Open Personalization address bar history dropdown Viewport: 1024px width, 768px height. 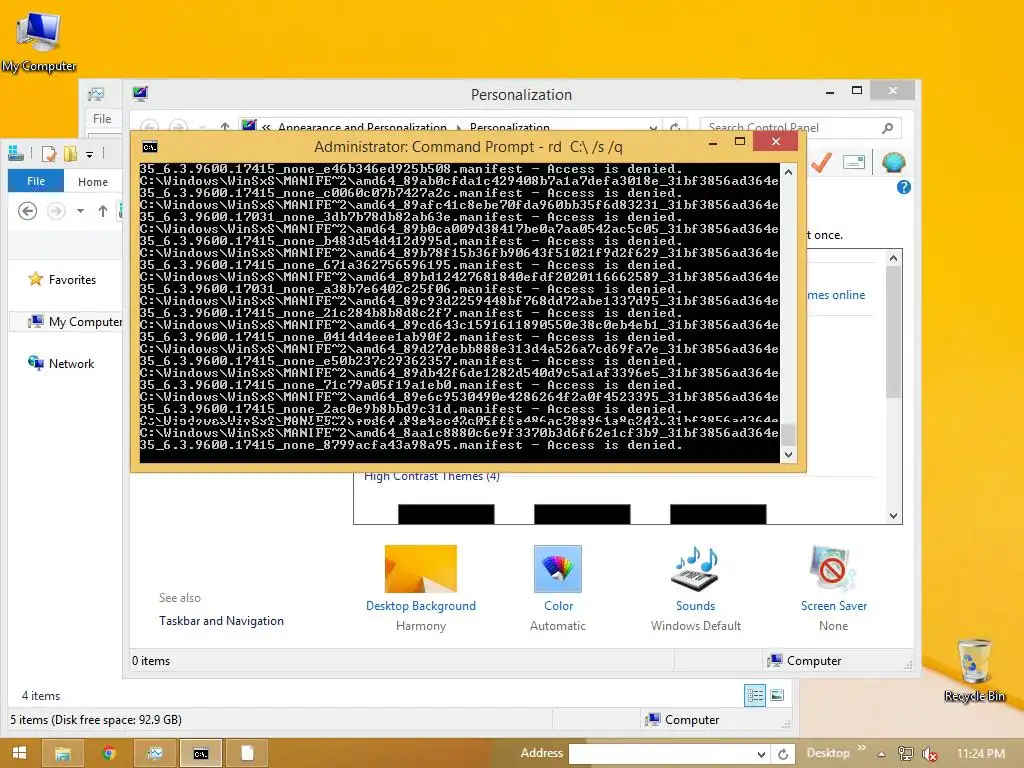click(653, 127)
